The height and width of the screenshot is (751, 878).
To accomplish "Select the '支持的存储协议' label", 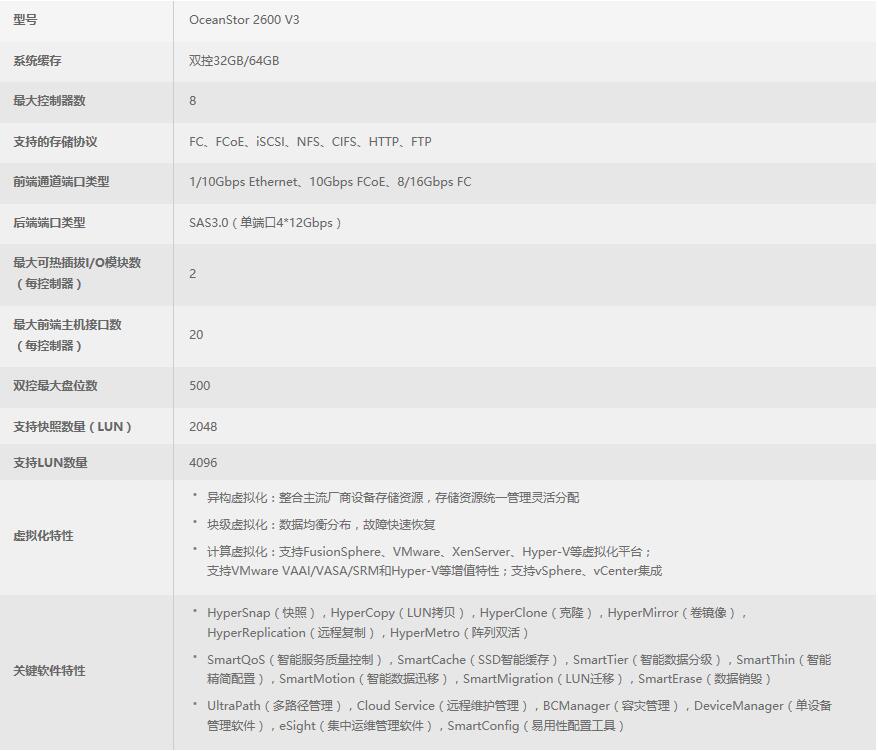I will [x=55, y=142].
